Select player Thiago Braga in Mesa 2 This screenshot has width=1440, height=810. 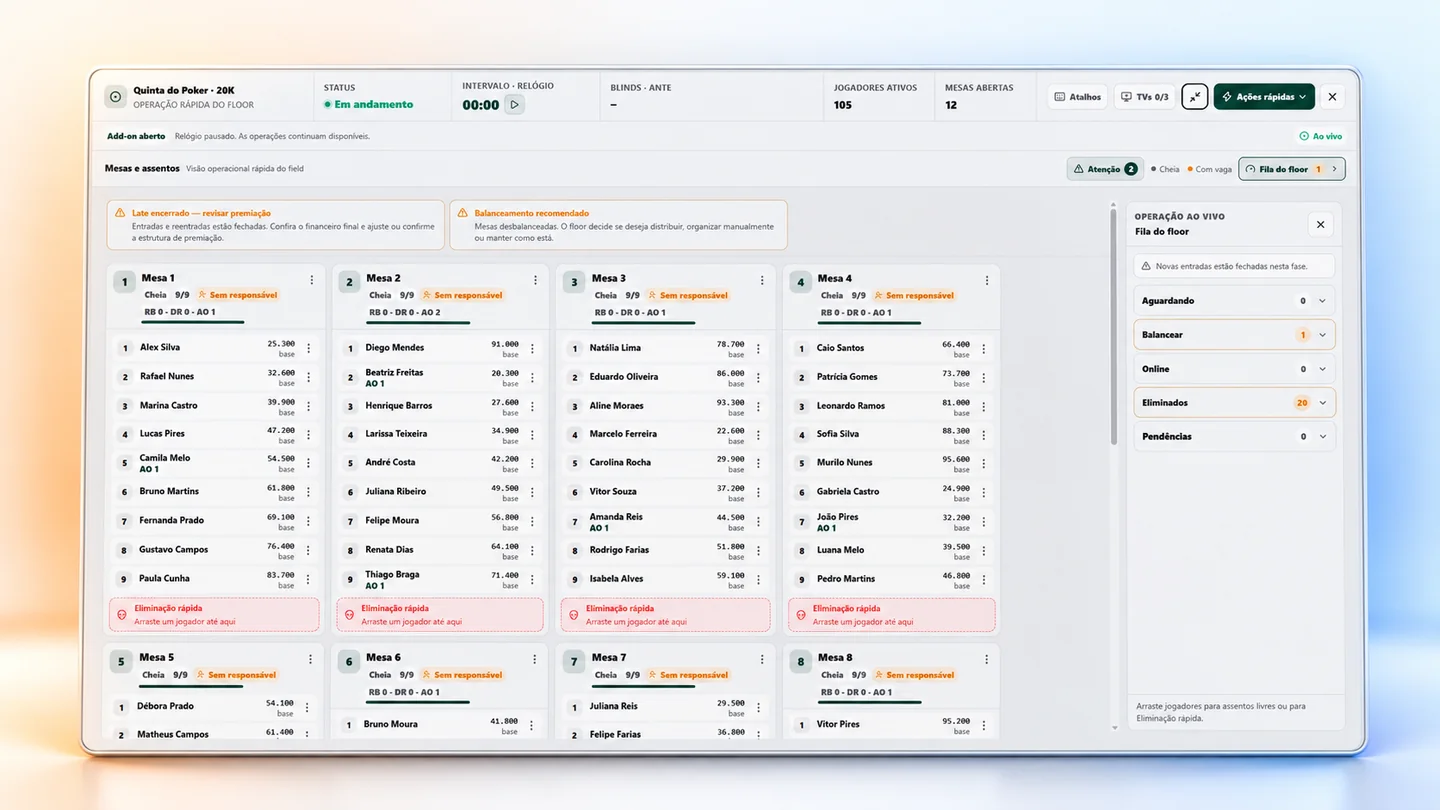(439, 580)
